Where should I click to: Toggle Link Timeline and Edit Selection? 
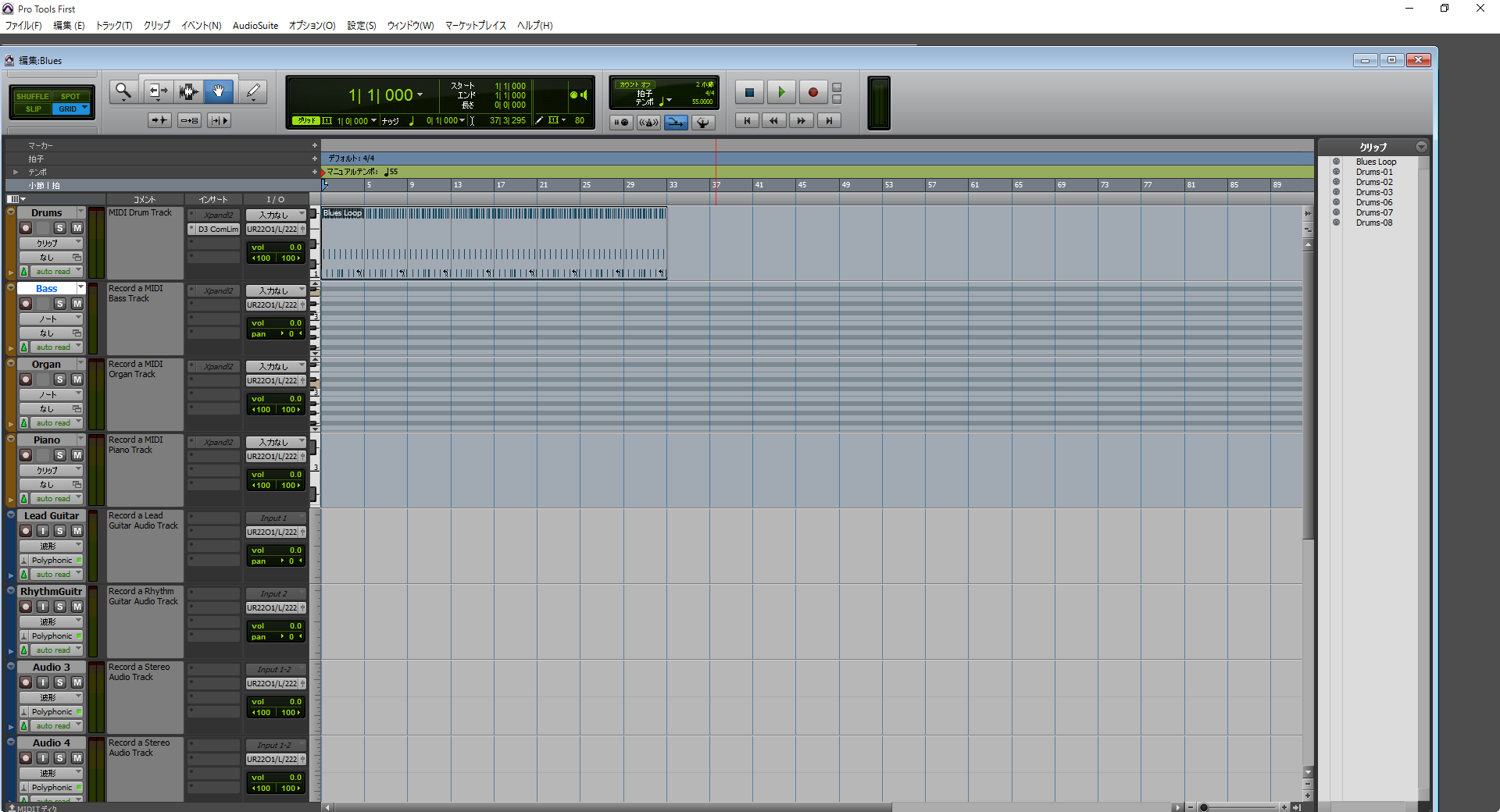[x=189, y=120]
